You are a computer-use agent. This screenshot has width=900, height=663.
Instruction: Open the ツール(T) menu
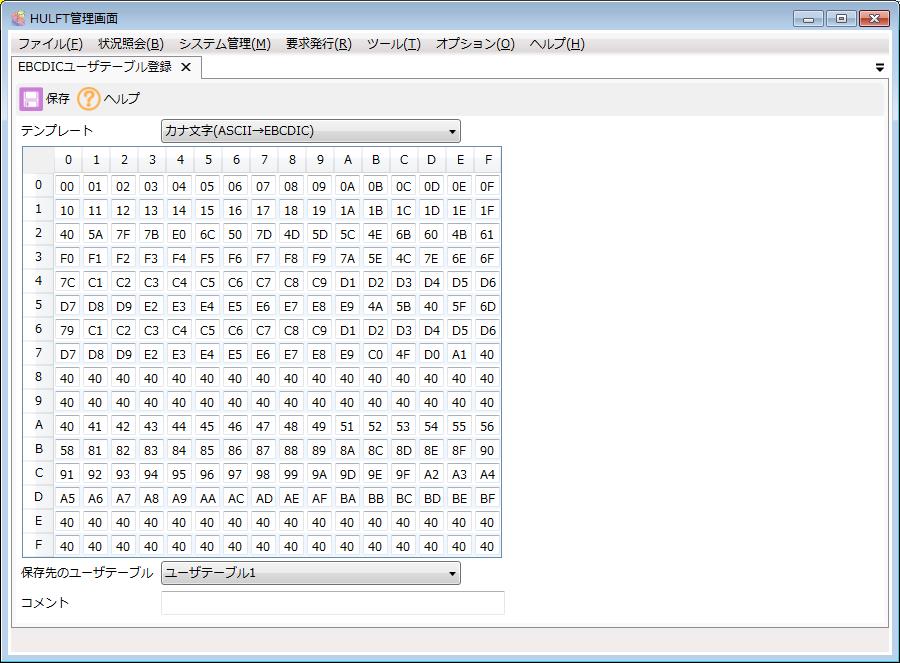click(x=394, y=44)
